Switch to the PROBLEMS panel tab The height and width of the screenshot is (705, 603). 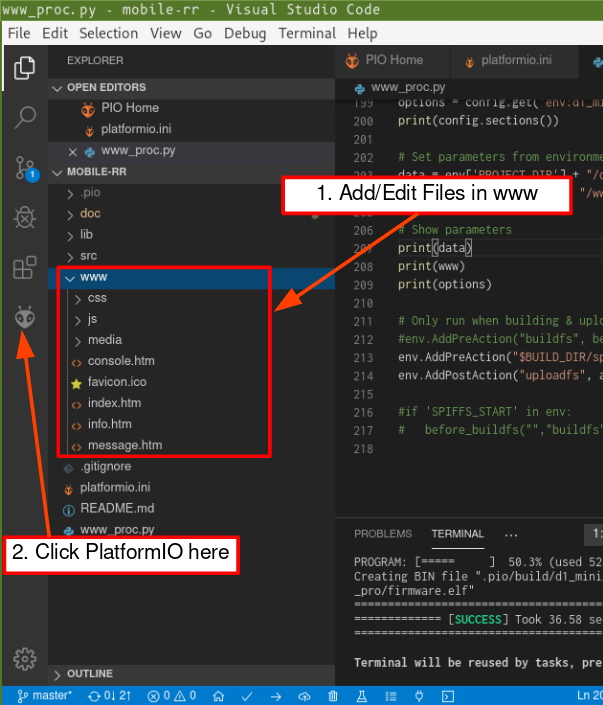(x=383, y=534)
